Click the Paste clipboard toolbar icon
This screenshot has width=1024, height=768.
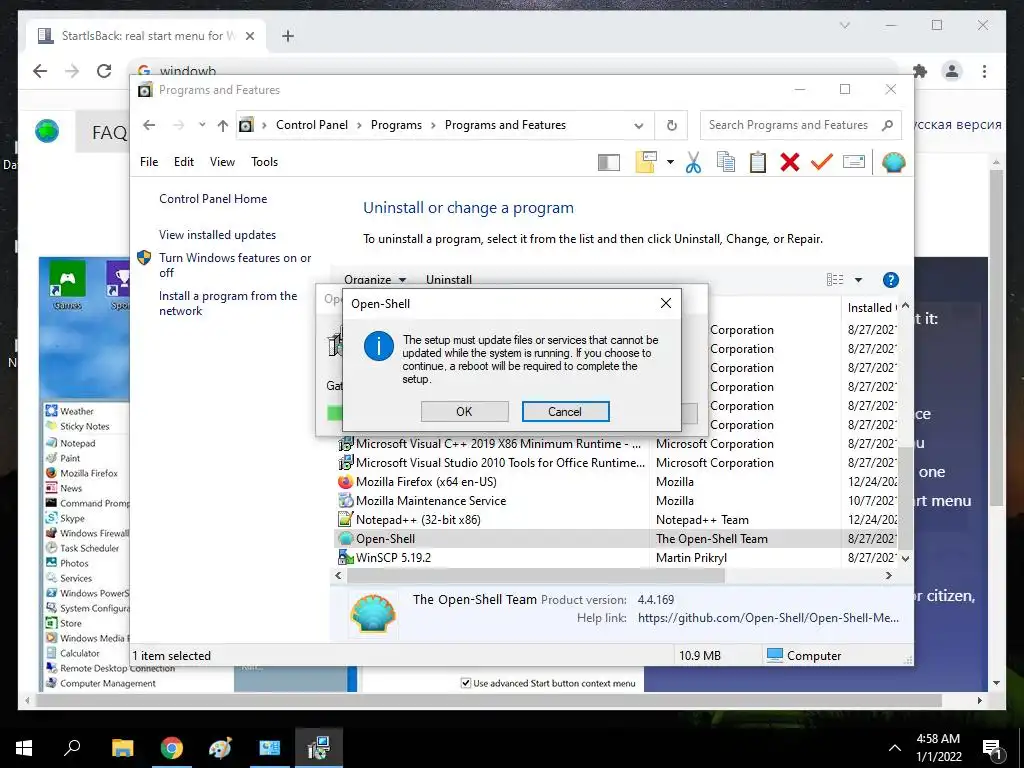[x=758, y=162]
